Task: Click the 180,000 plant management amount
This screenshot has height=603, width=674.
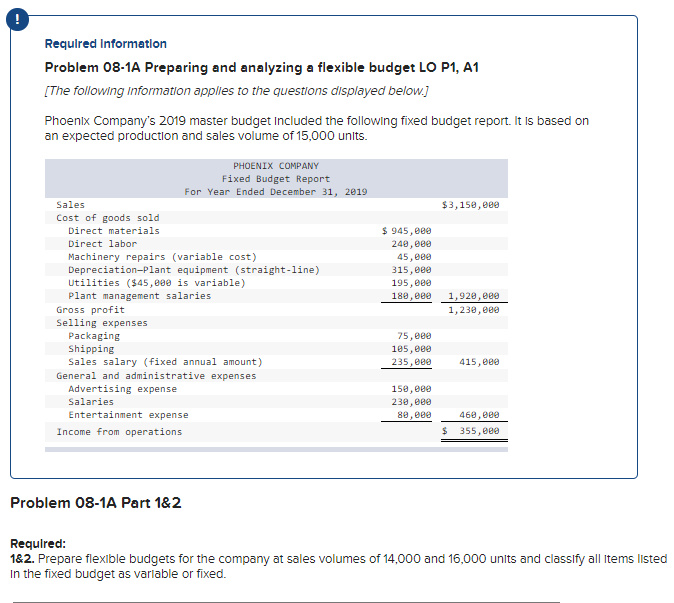Action: (411, 296)
